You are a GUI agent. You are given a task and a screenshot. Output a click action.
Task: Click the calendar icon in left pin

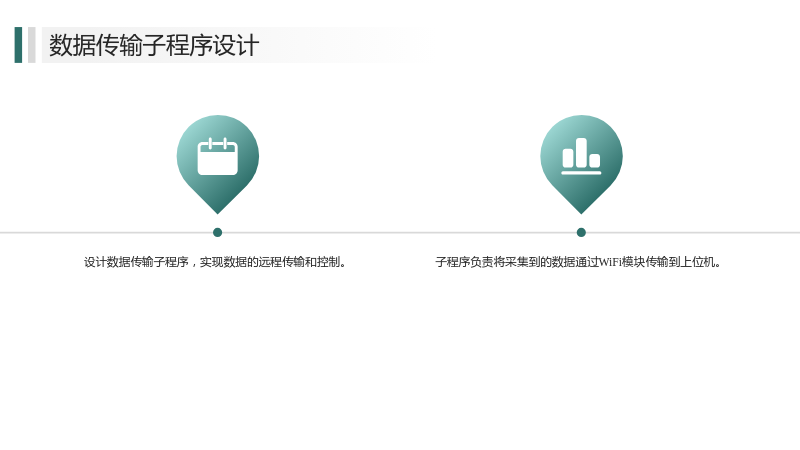[x=217, y=156]
